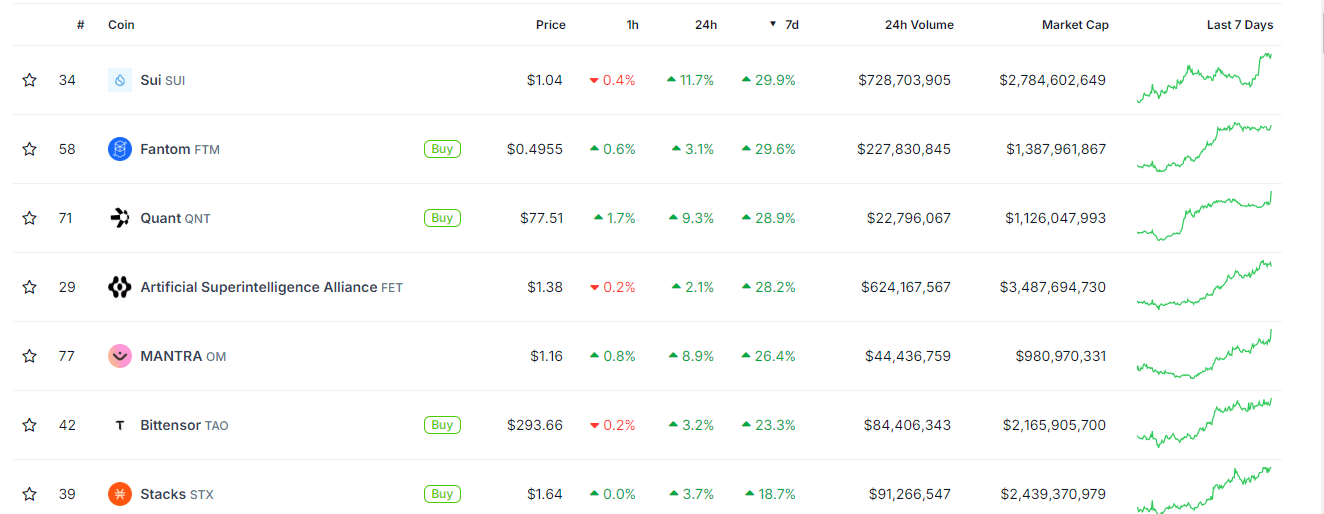Click the Fantom blue logo icon
1324x514 pixels.
[120, 149]
